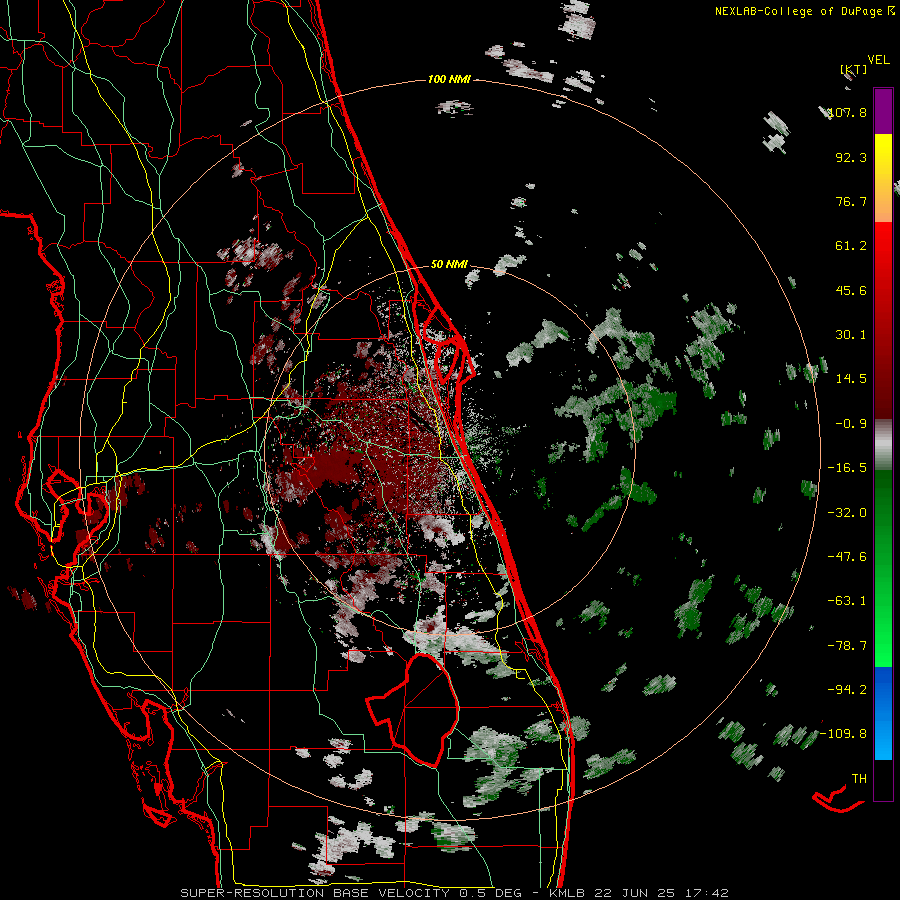Screen dimensions: 900x900
Task: Select the 107.8 velocity scale value
Action: pyautogui.click(x=847, y=112)
